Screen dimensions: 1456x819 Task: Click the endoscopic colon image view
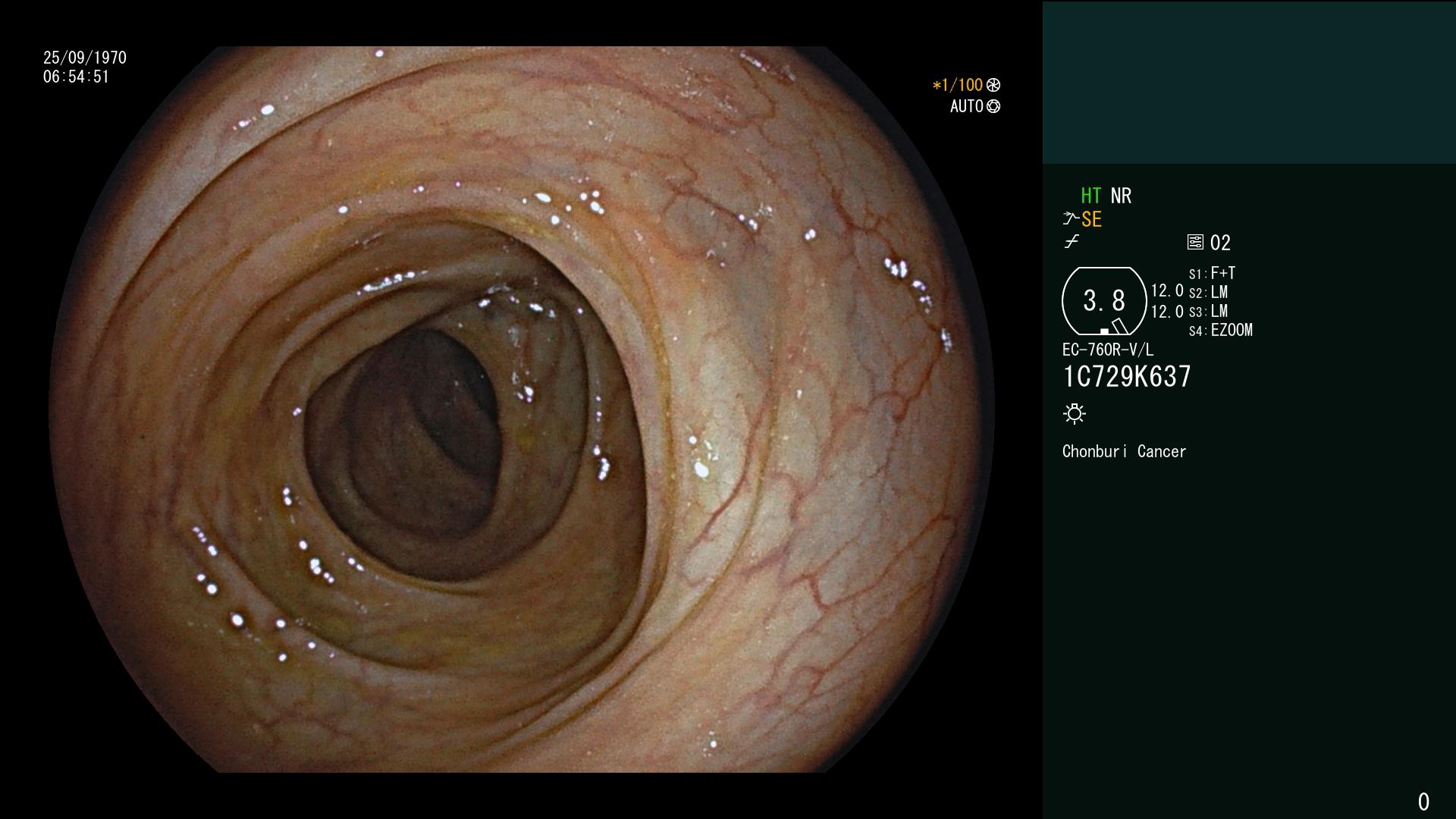[522, 409]
